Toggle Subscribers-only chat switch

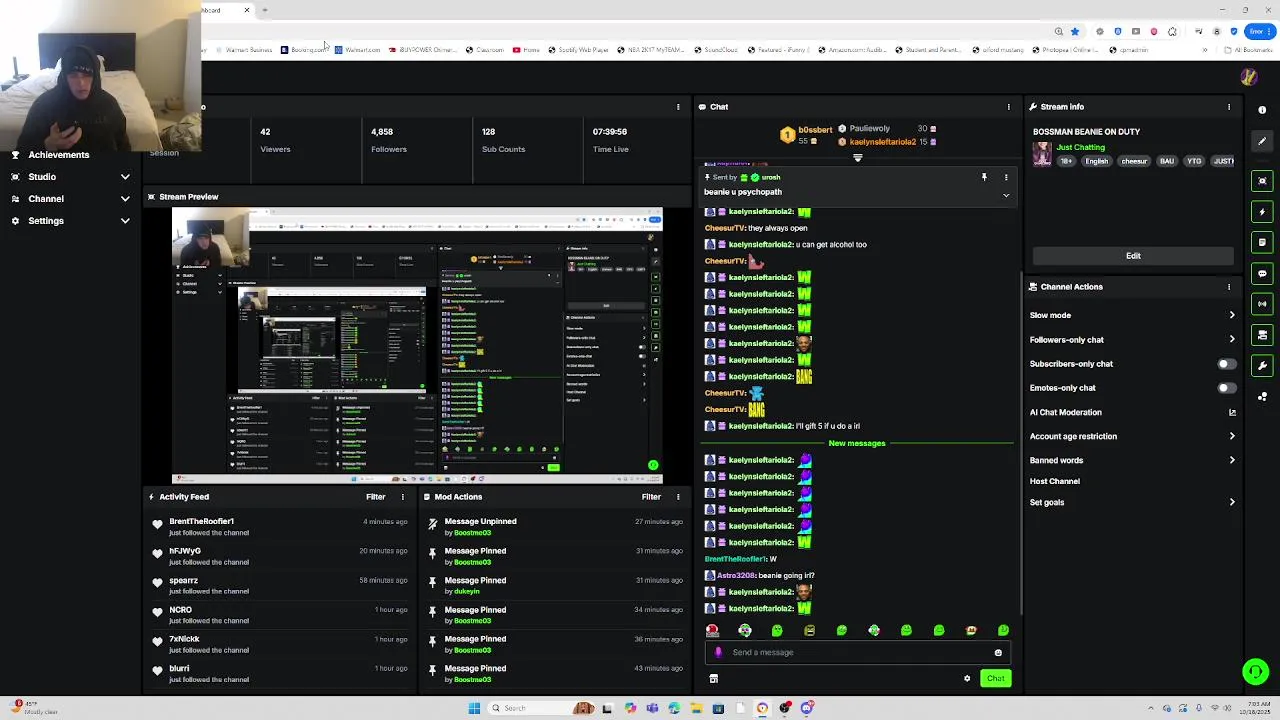(1225, 364)
